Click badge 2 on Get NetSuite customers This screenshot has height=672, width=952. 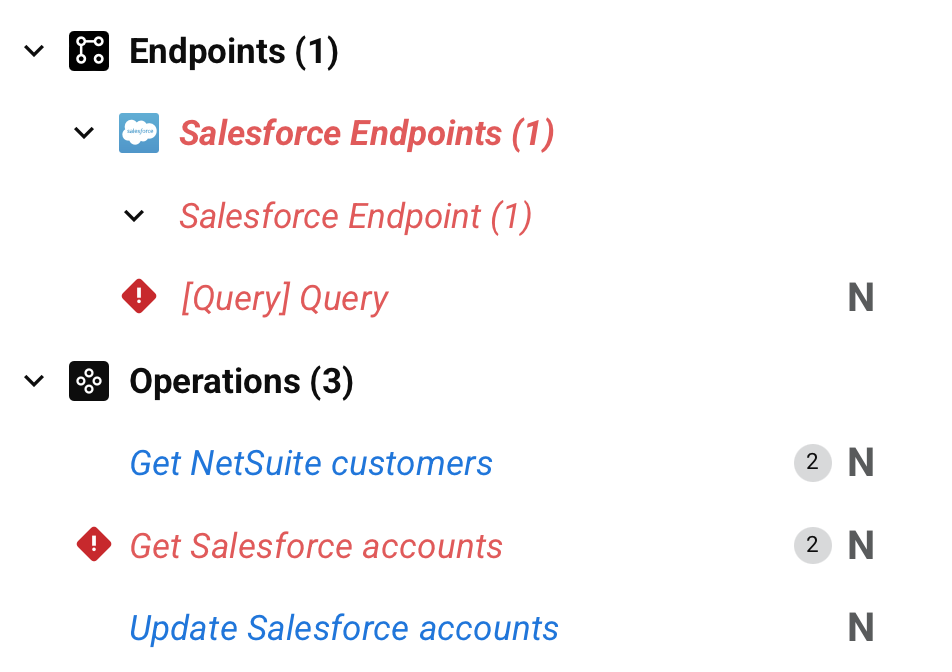(812, 463)
